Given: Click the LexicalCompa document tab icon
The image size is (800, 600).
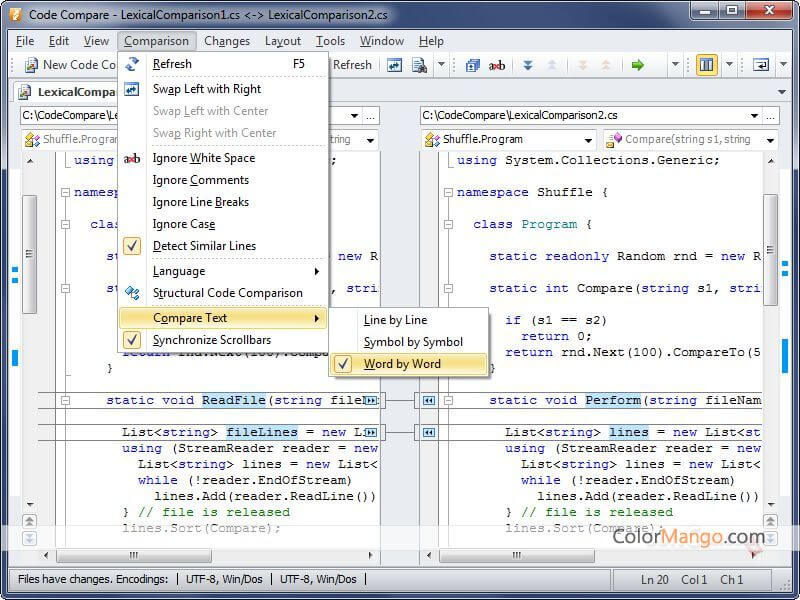Looking at the screenshot, I should 24,92.
